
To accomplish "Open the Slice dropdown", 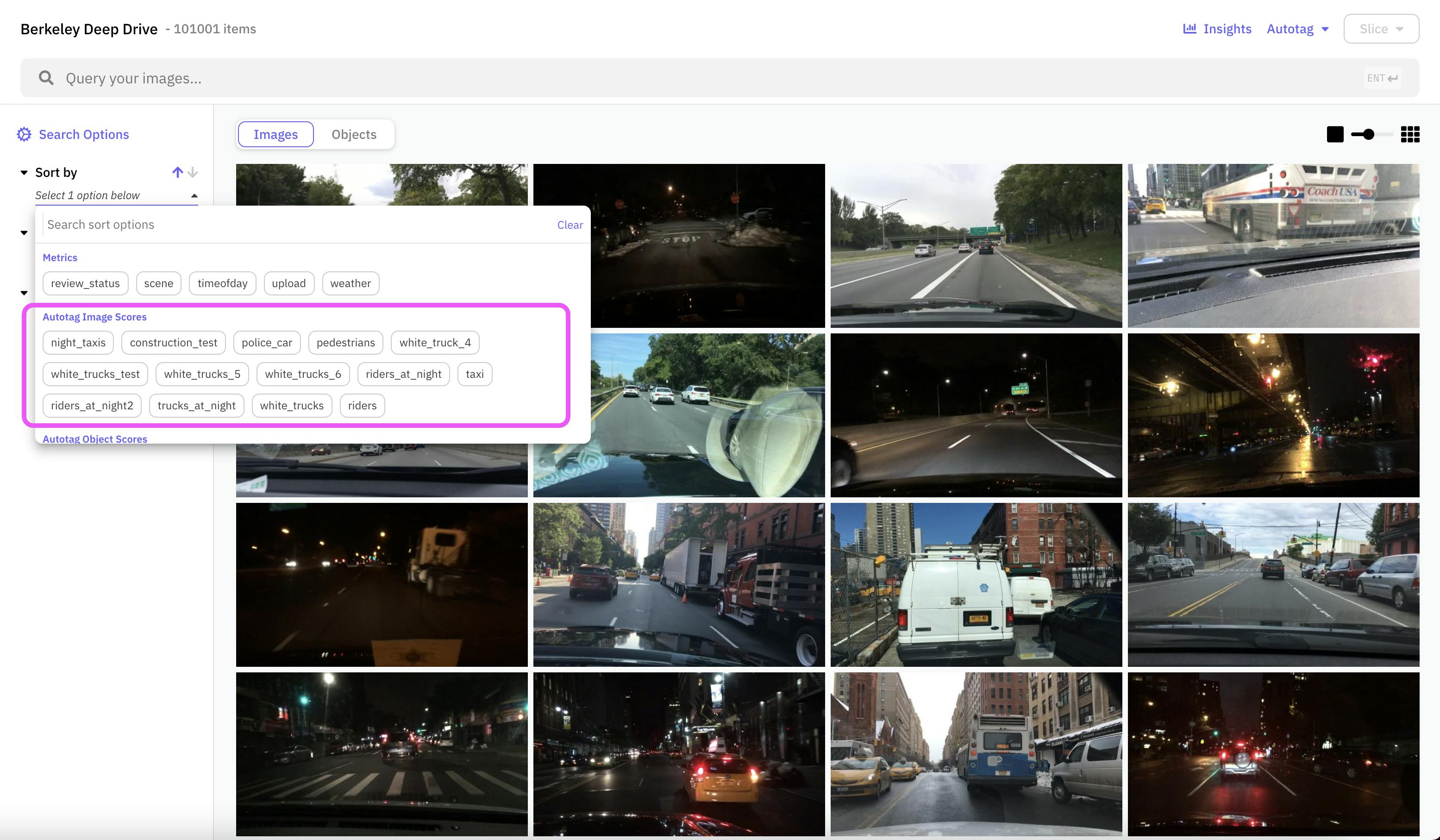I will click(x=1381, y=29).
